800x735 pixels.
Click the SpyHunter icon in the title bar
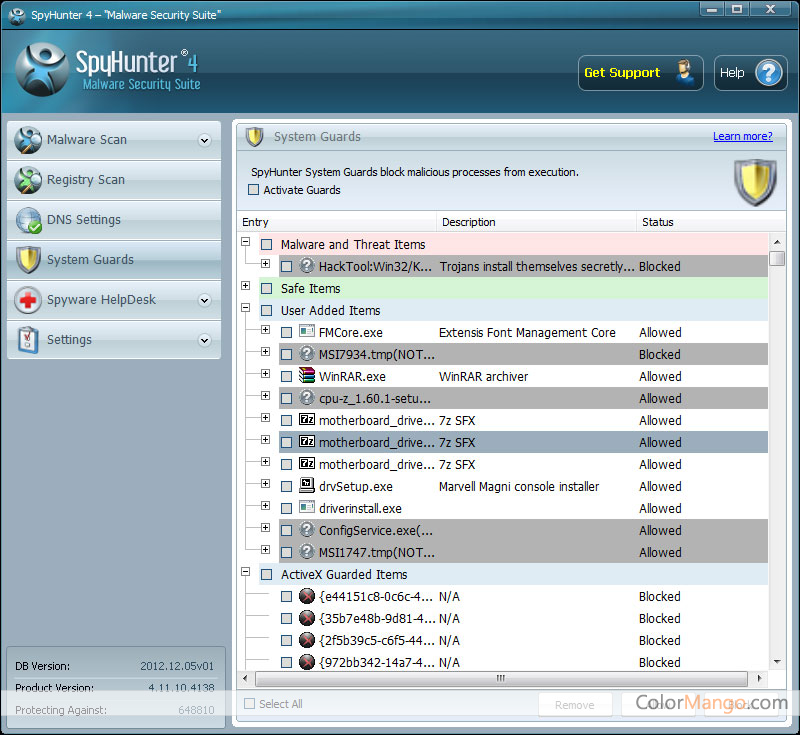coord(17,15)
